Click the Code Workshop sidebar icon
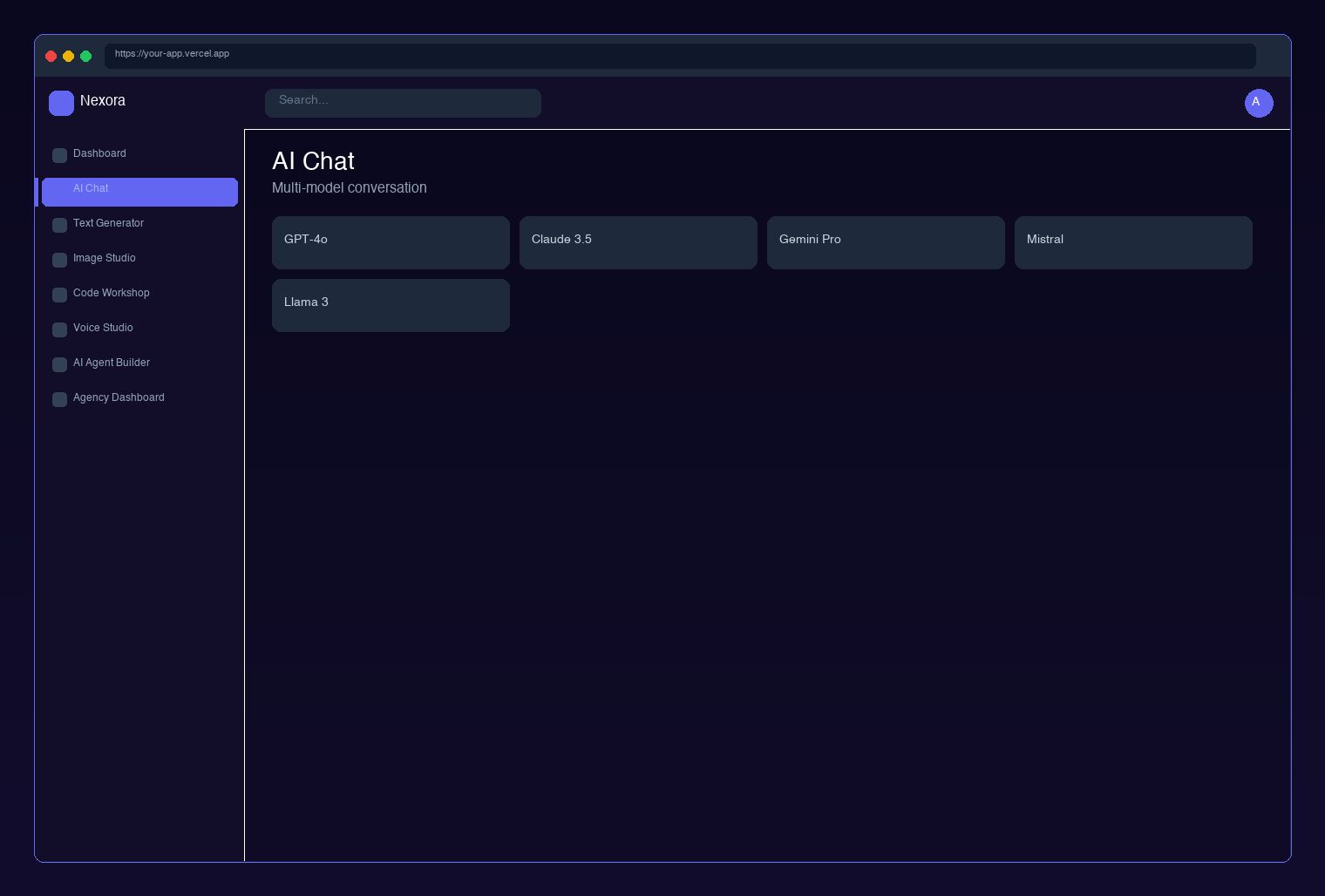This screenshot has width=1325, height=896. point(59,295)
